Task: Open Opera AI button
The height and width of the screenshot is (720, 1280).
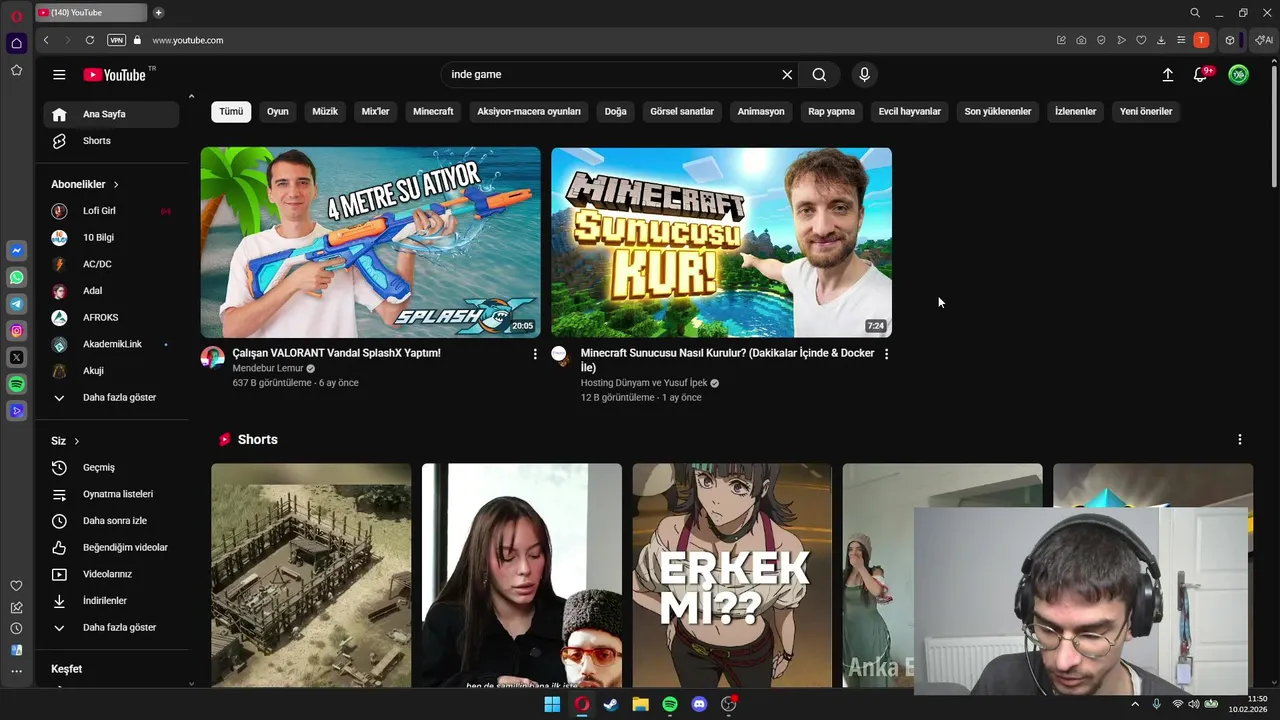Action: pos(1265,40)
